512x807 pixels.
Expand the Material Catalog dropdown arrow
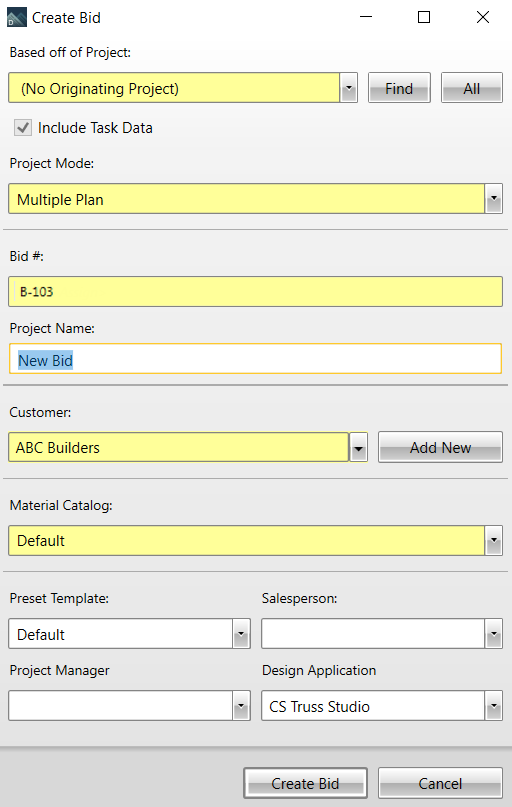493,540
